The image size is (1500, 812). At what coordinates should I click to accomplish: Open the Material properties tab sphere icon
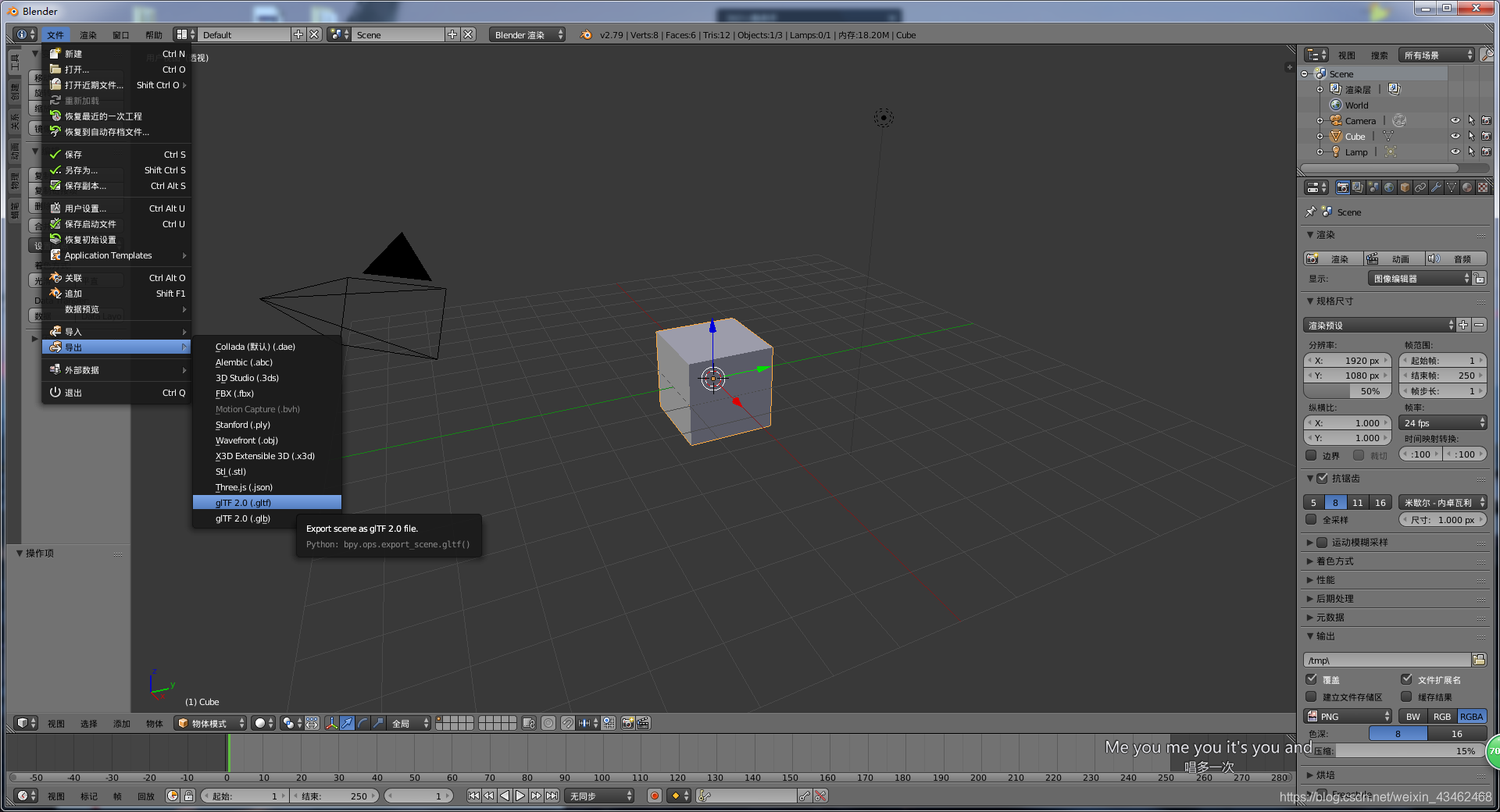coord(1467,187)
